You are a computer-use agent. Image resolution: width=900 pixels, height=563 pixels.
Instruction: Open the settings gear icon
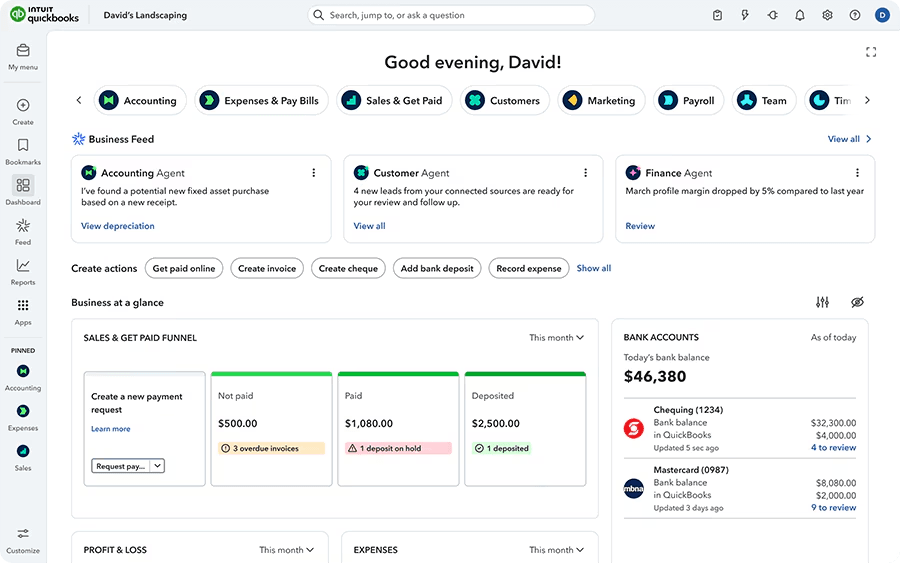pyautogui.click(x=827, y=15)
